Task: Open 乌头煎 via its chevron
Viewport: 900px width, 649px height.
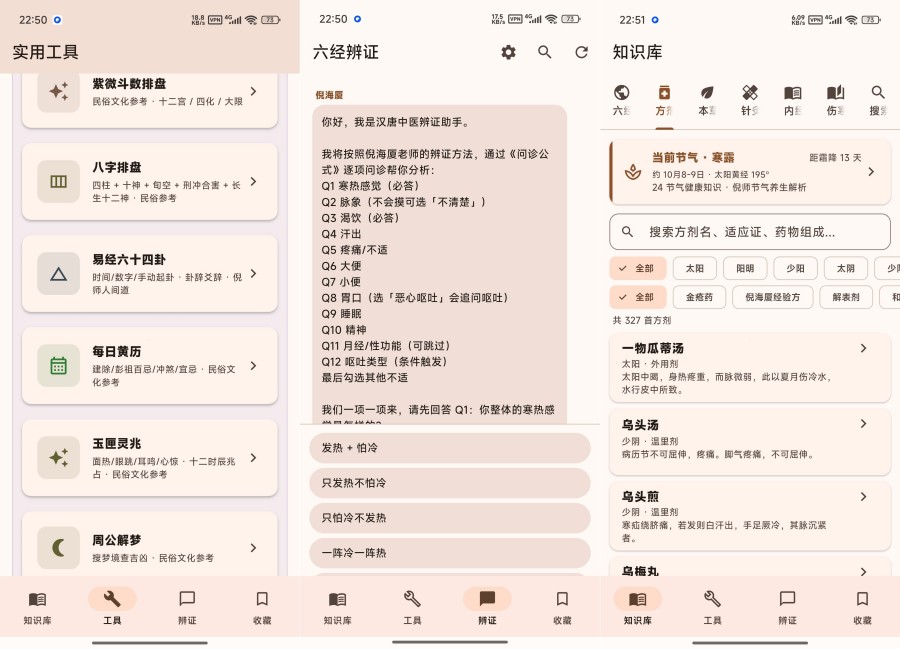Action: (863, 496)
